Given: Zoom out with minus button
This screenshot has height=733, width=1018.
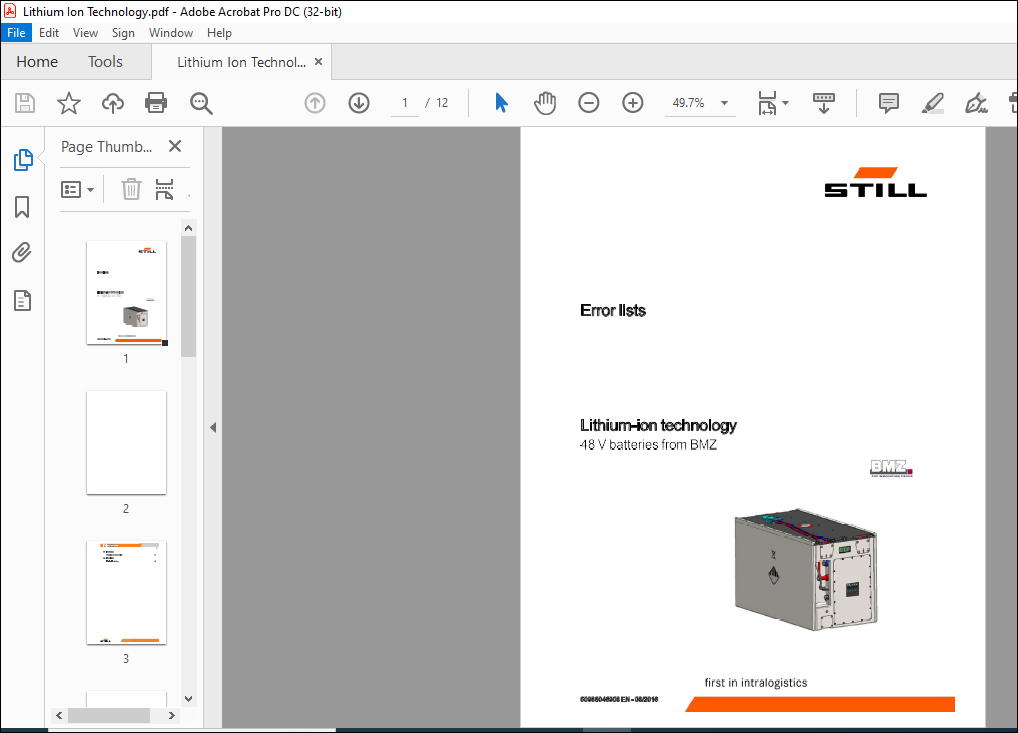Looking at the screenshot, I should click(x=589, y=103).
